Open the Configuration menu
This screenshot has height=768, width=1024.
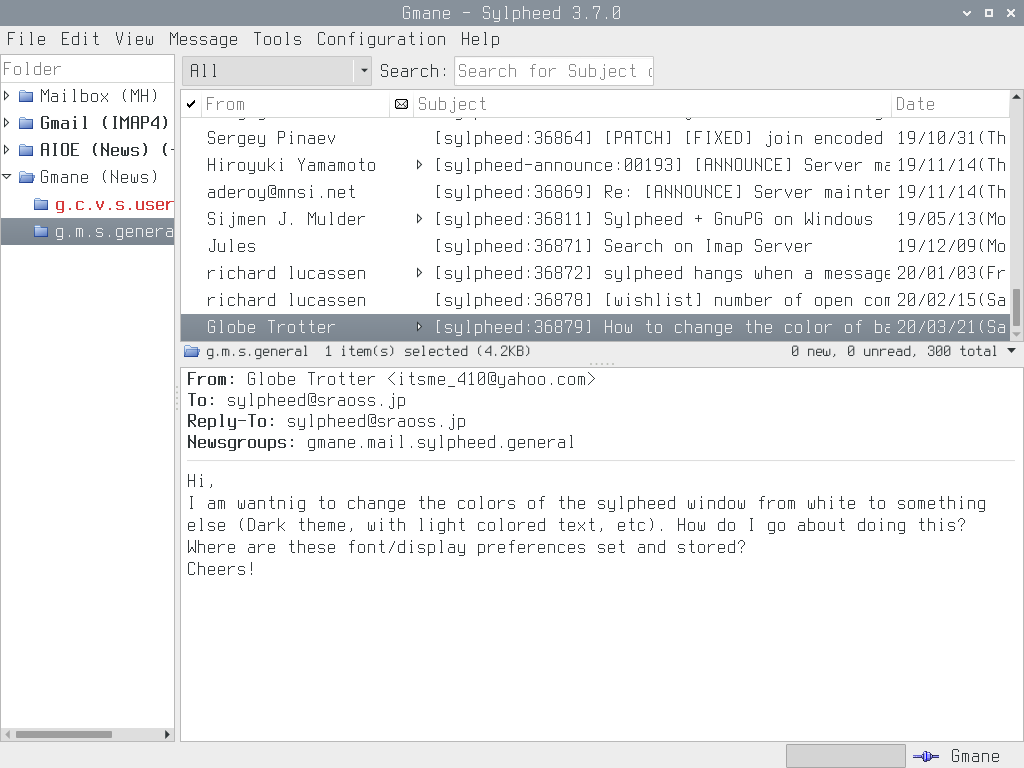[381, 39]
